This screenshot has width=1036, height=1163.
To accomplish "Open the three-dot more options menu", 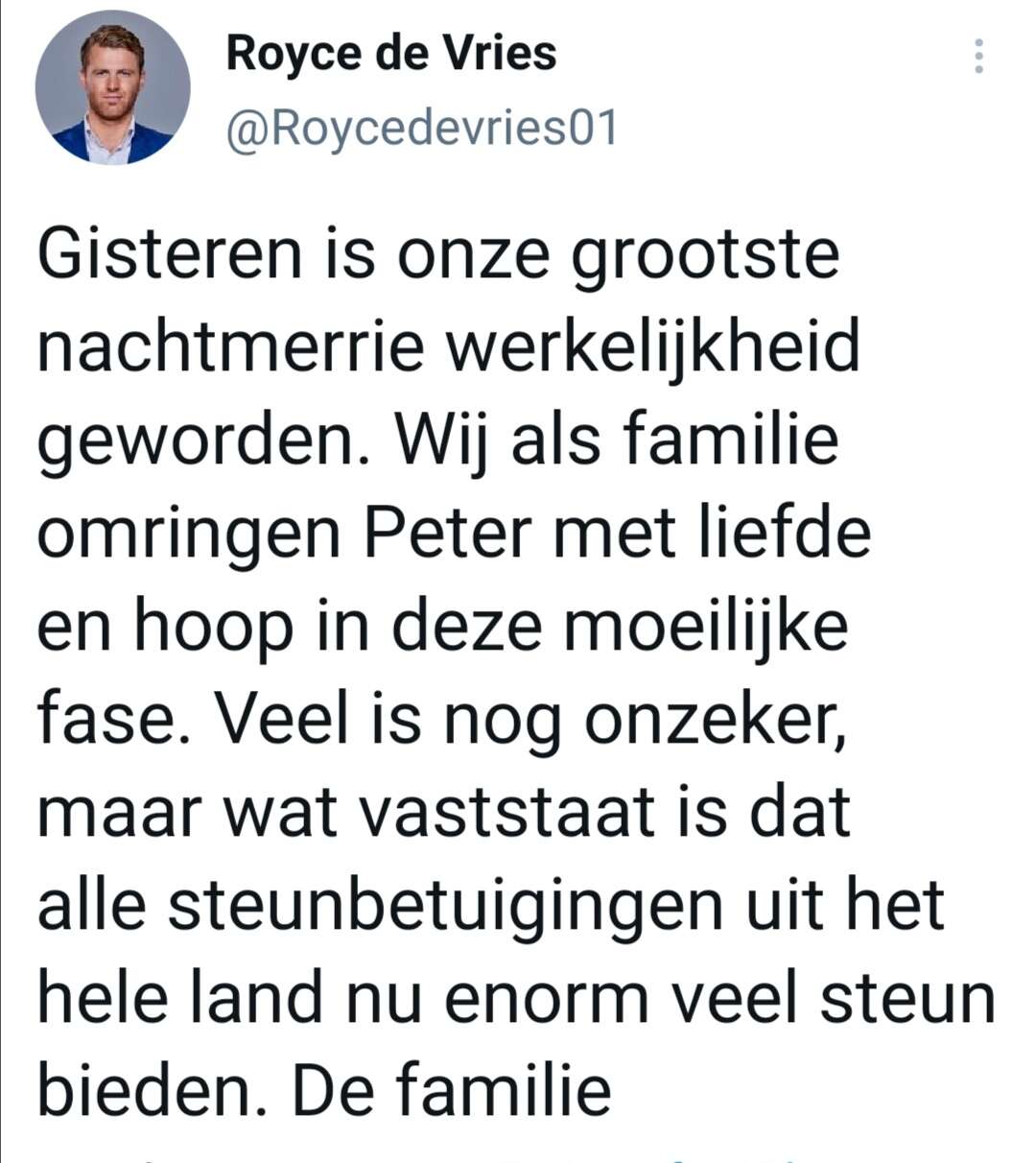I will point(978,57).
